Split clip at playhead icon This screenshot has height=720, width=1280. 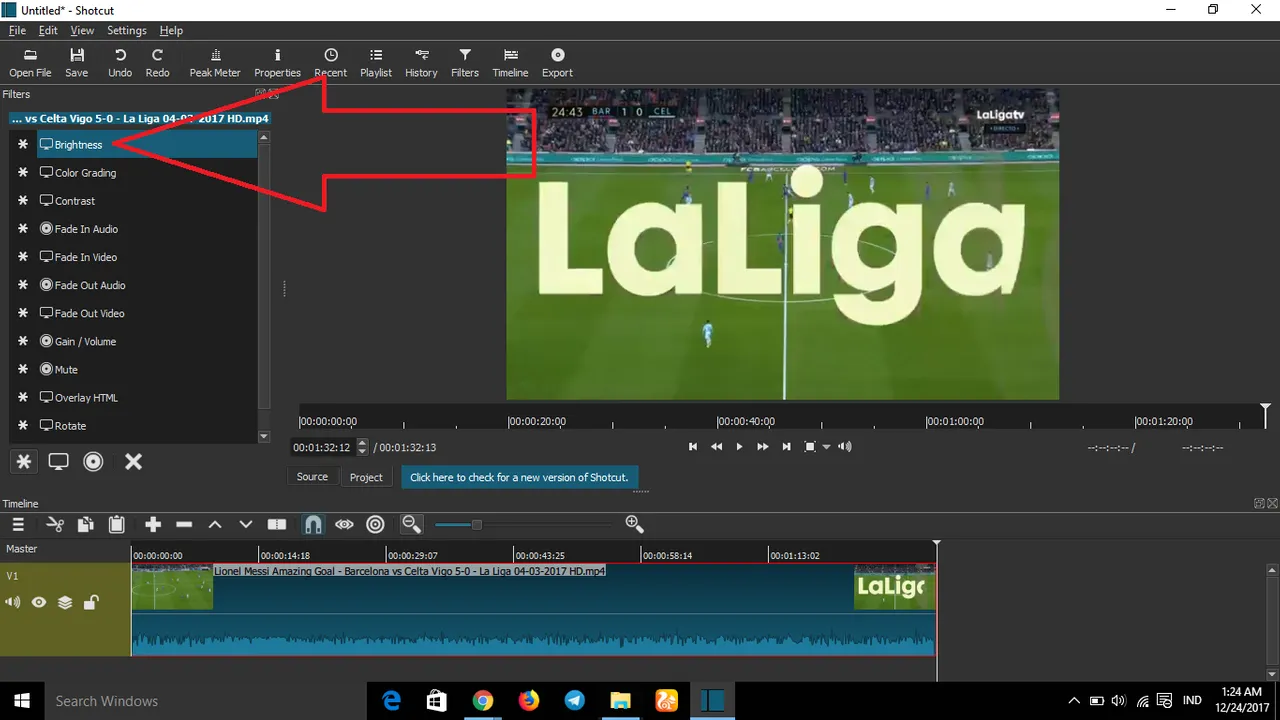click(277, 524)
